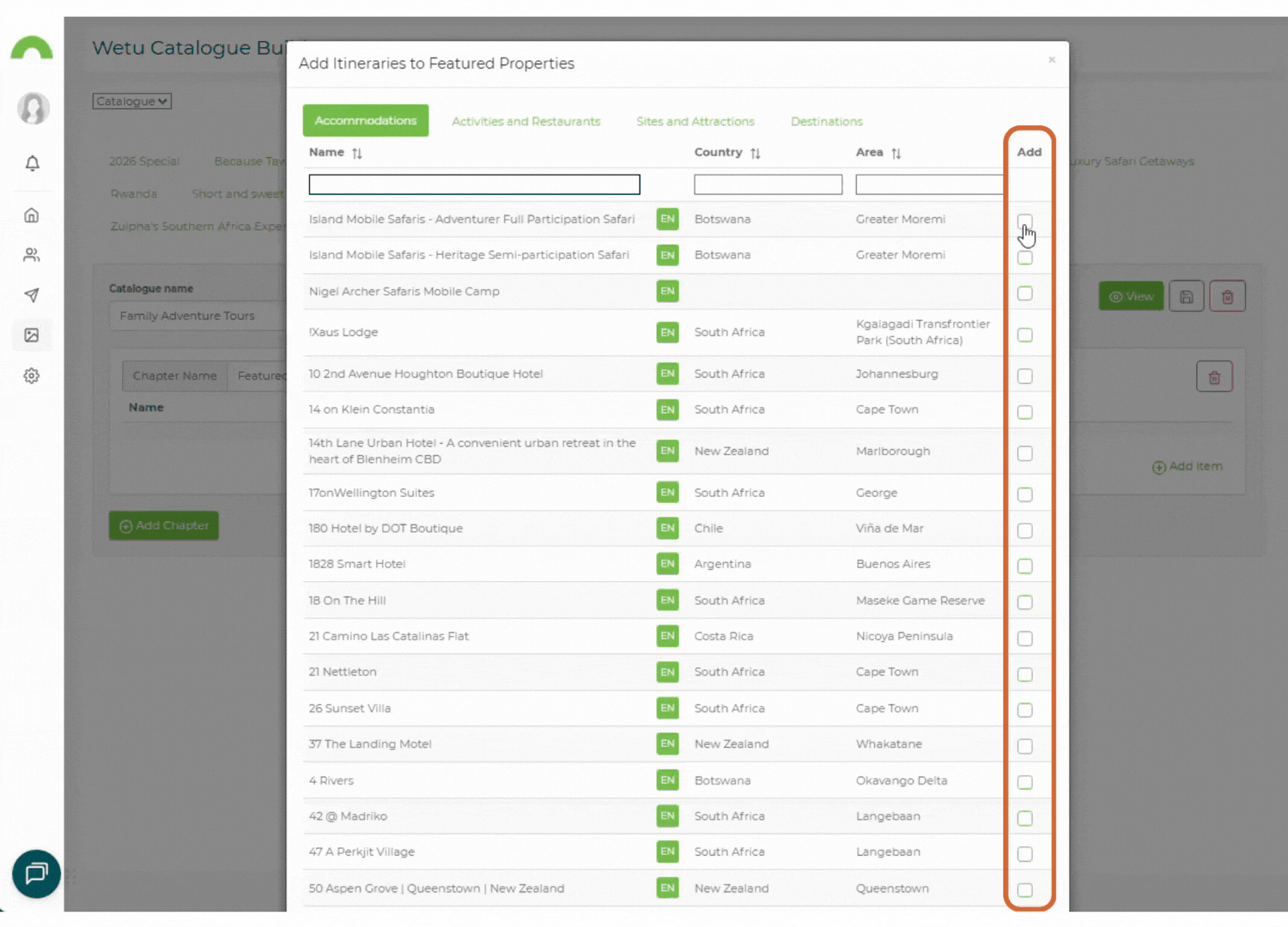1288x927 pixels.
Task: Tick the Add box for 37 The Landing Motel
Action: (x=1024, y=746)
